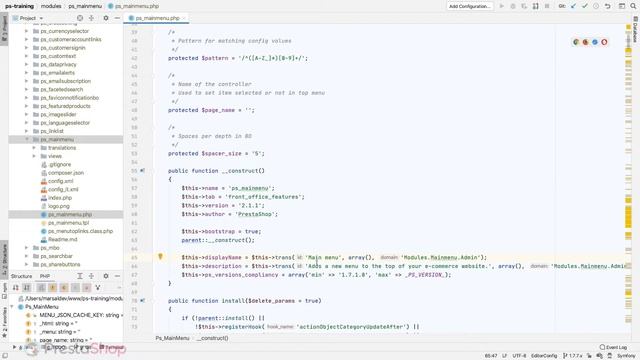Expand the ps_searchbar folder
This screenshot has width=640, height=360.
pos(27,256)
